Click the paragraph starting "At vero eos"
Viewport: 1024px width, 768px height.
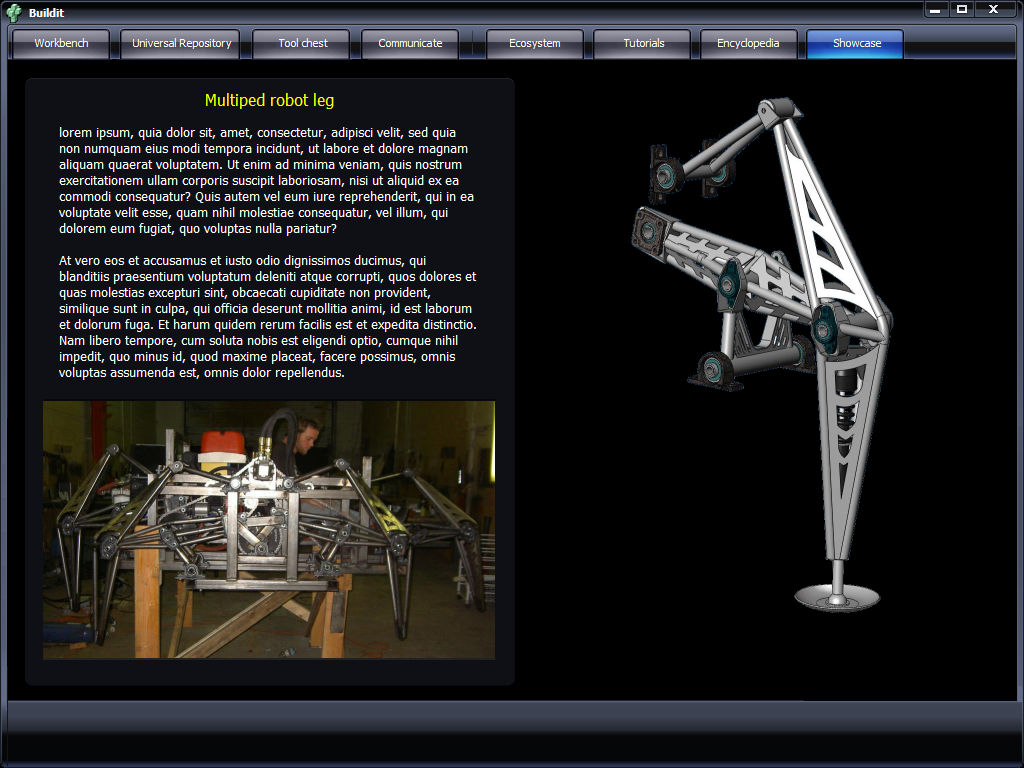click(x=267, y=316)
